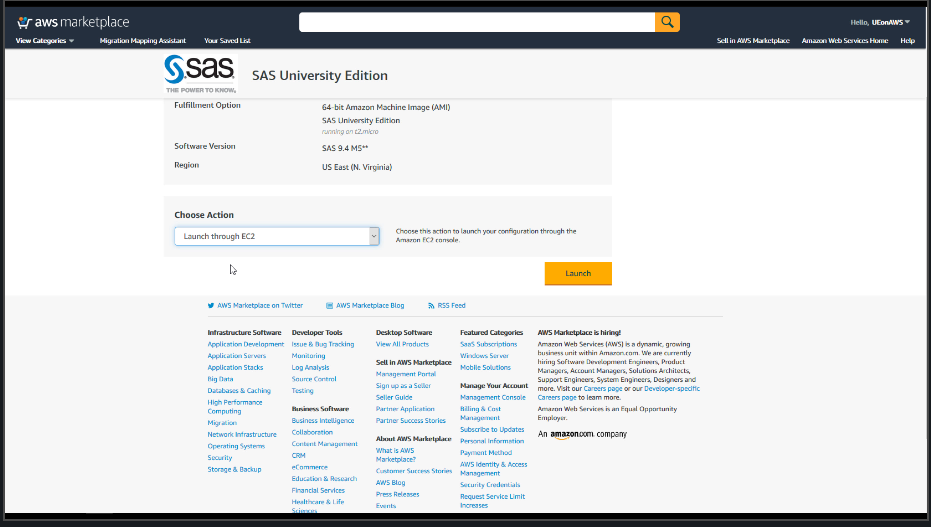931x527 pixels.
Task: Open the Big Data link
Action: pos(220,379)
